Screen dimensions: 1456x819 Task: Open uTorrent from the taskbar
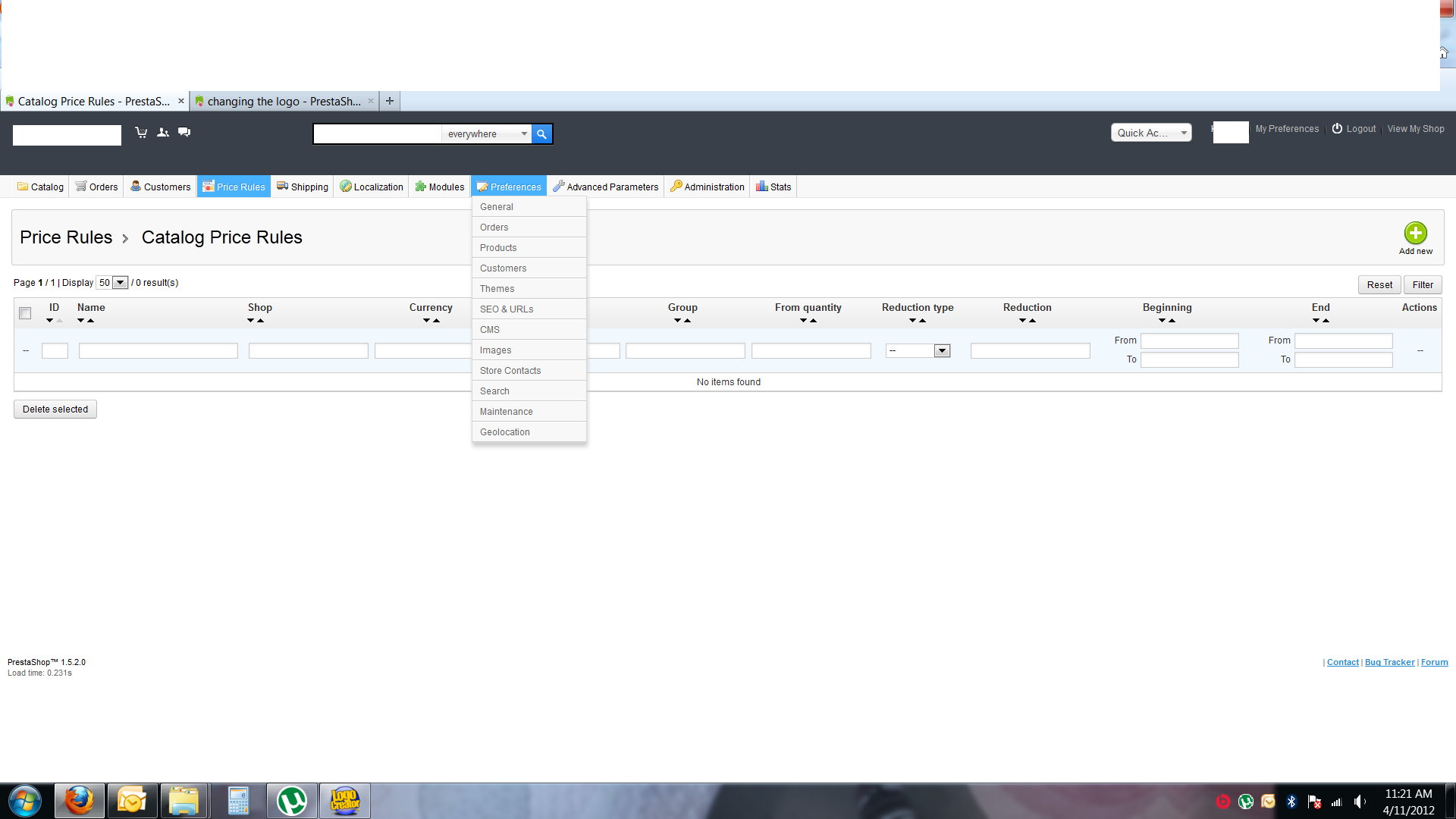(x=292, y=801)
